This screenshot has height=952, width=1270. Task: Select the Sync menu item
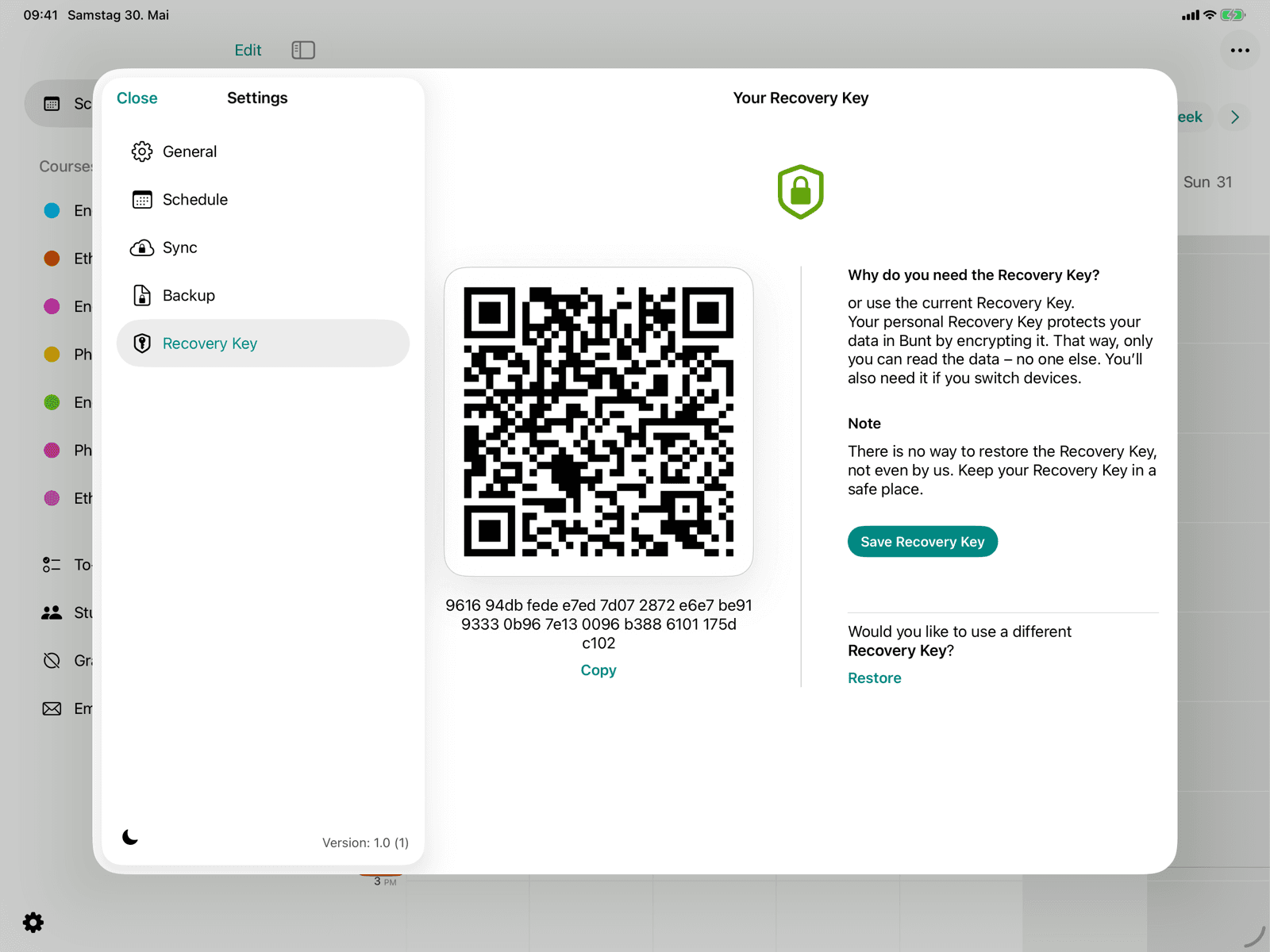point(263,248)
